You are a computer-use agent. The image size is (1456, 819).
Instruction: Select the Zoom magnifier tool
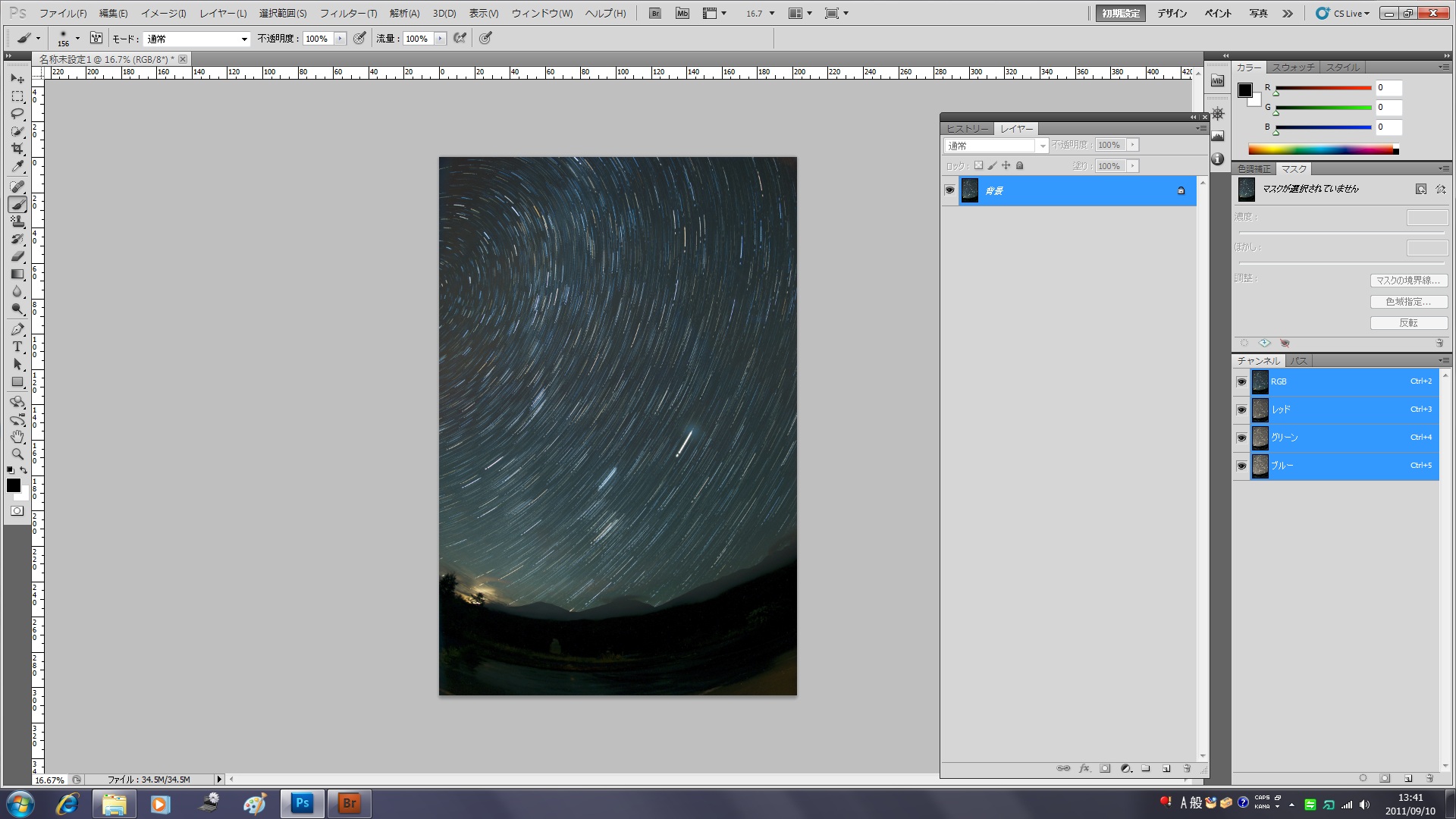pos(17,453)
